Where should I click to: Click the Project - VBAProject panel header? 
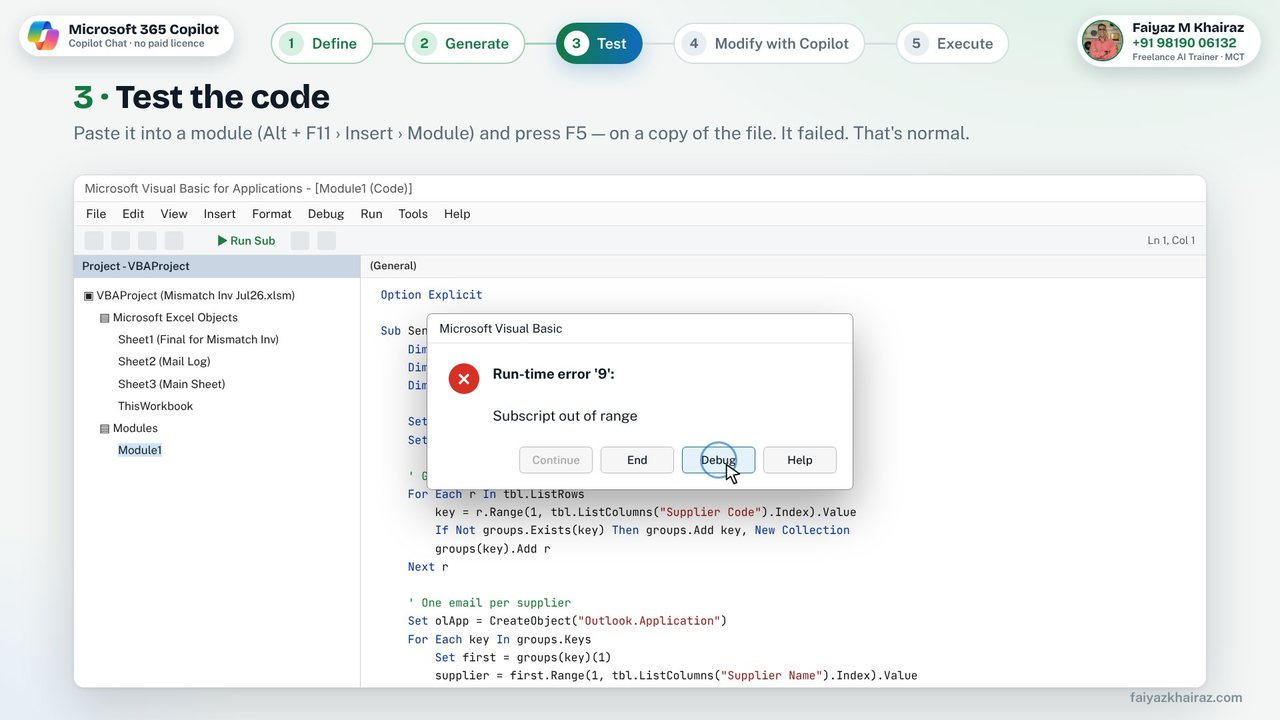pos(217,266)
